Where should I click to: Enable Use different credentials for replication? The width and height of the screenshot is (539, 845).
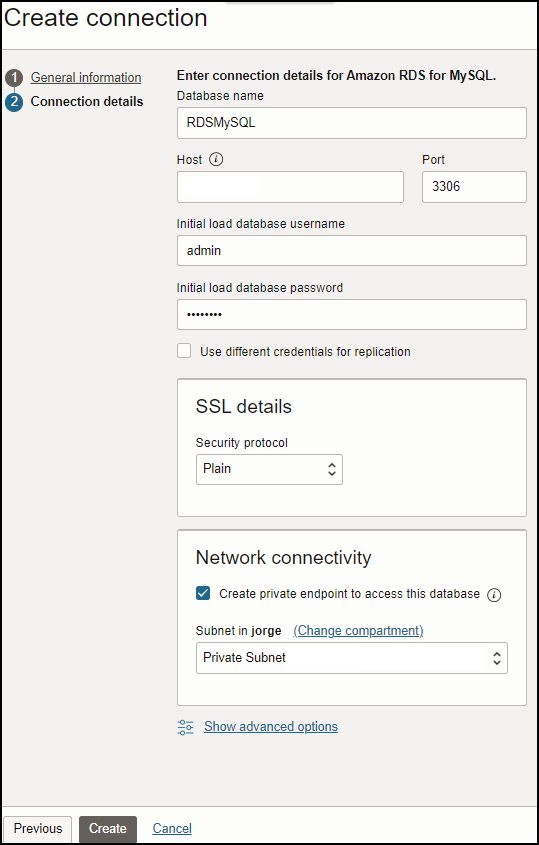(184, 351)
